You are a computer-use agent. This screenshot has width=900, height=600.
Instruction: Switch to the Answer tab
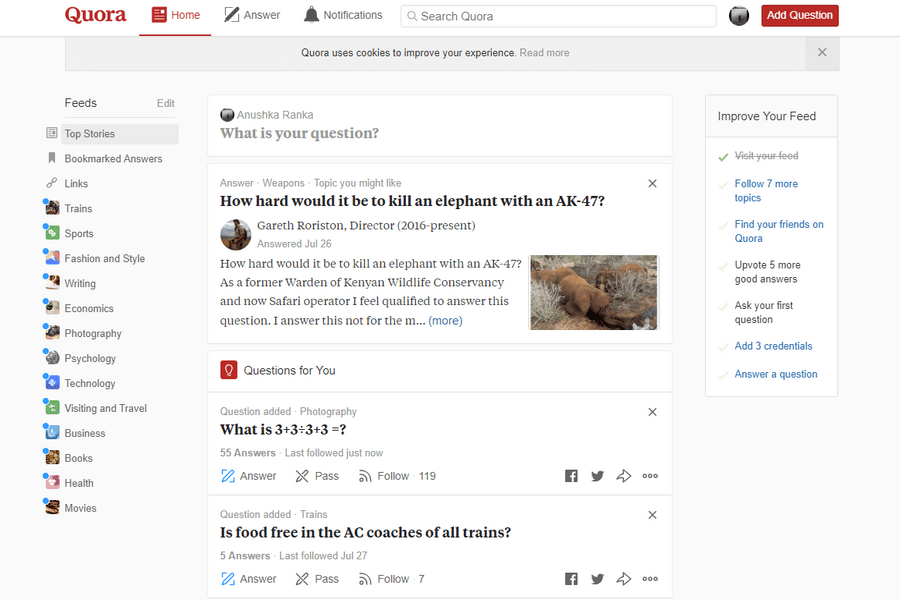pyautogui.click(x=252, y=14)
